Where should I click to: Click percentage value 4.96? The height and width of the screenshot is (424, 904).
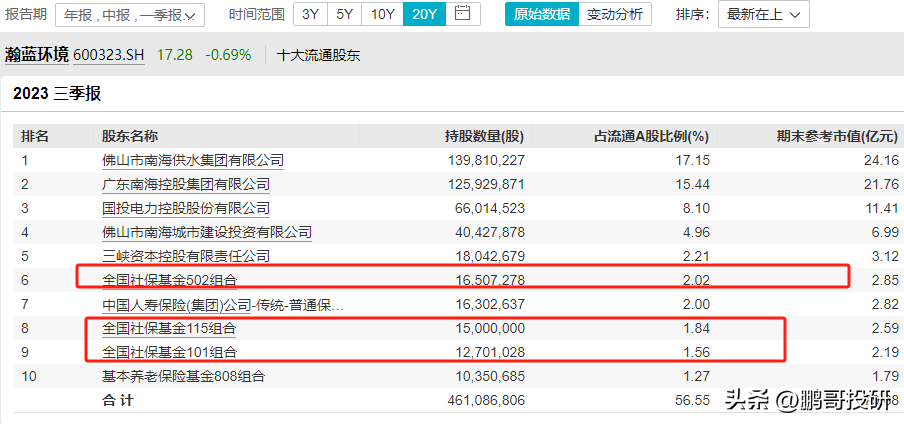pyautogui.click(x=698, y=232)
